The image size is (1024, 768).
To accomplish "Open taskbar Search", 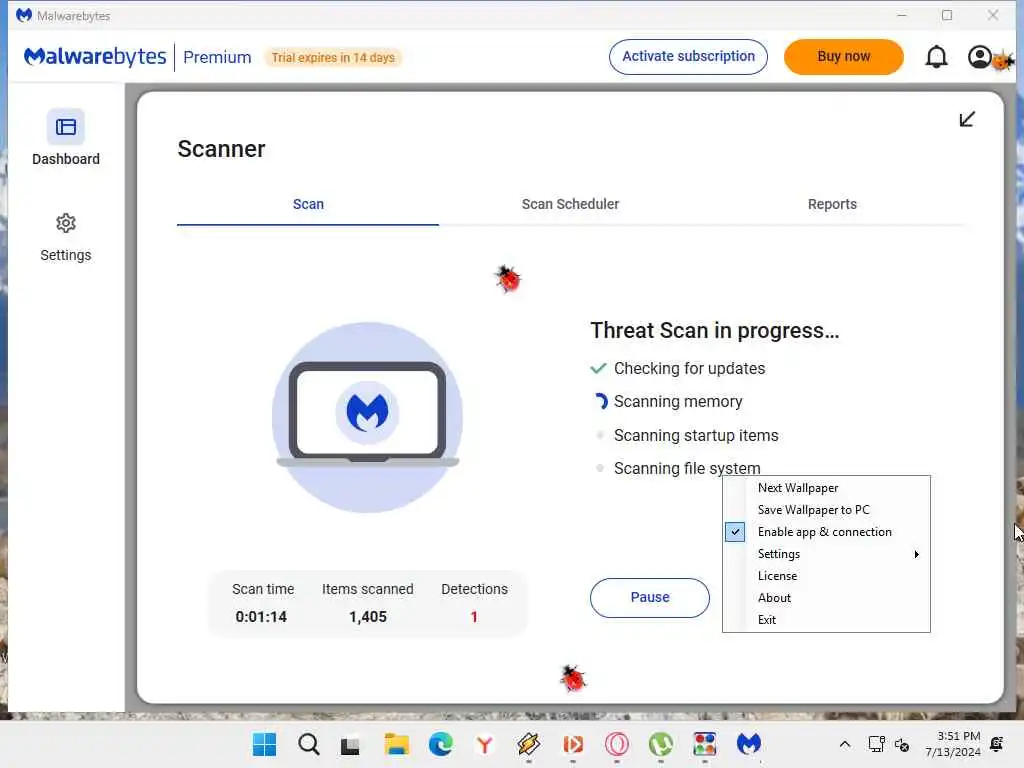I will click(x=308, y=744).
